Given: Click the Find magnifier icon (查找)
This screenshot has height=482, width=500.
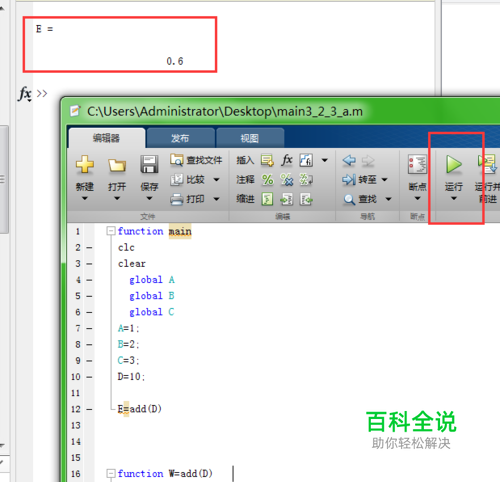Looking at the screenshot, I should point(349,200).
